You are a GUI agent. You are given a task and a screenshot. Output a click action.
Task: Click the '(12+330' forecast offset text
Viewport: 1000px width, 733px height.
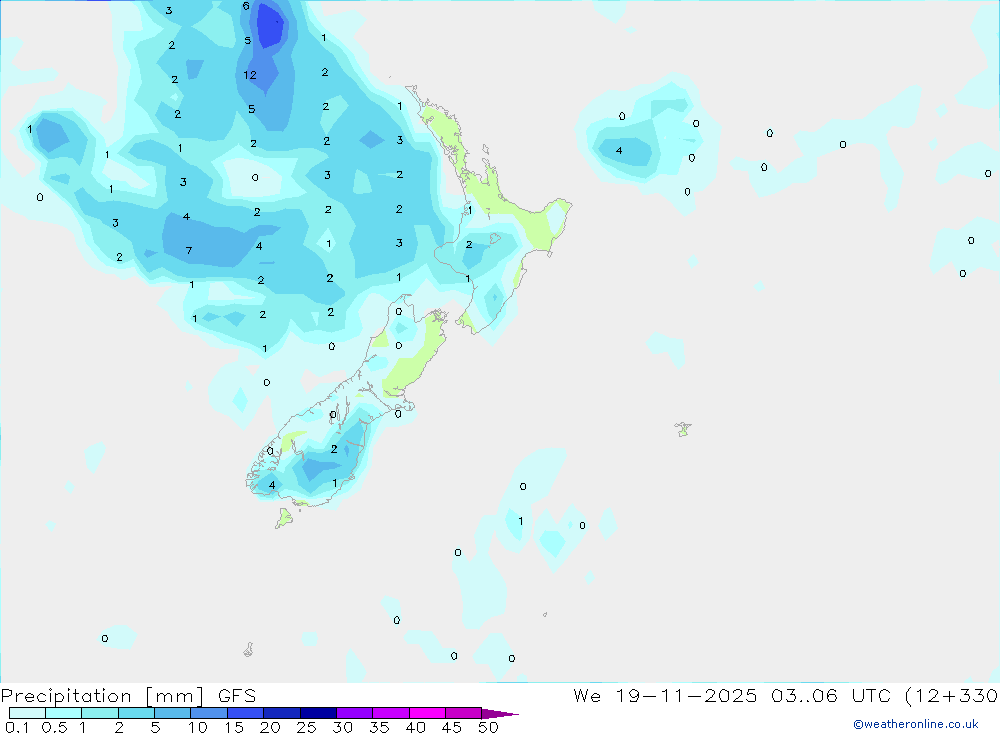[952, 696]
